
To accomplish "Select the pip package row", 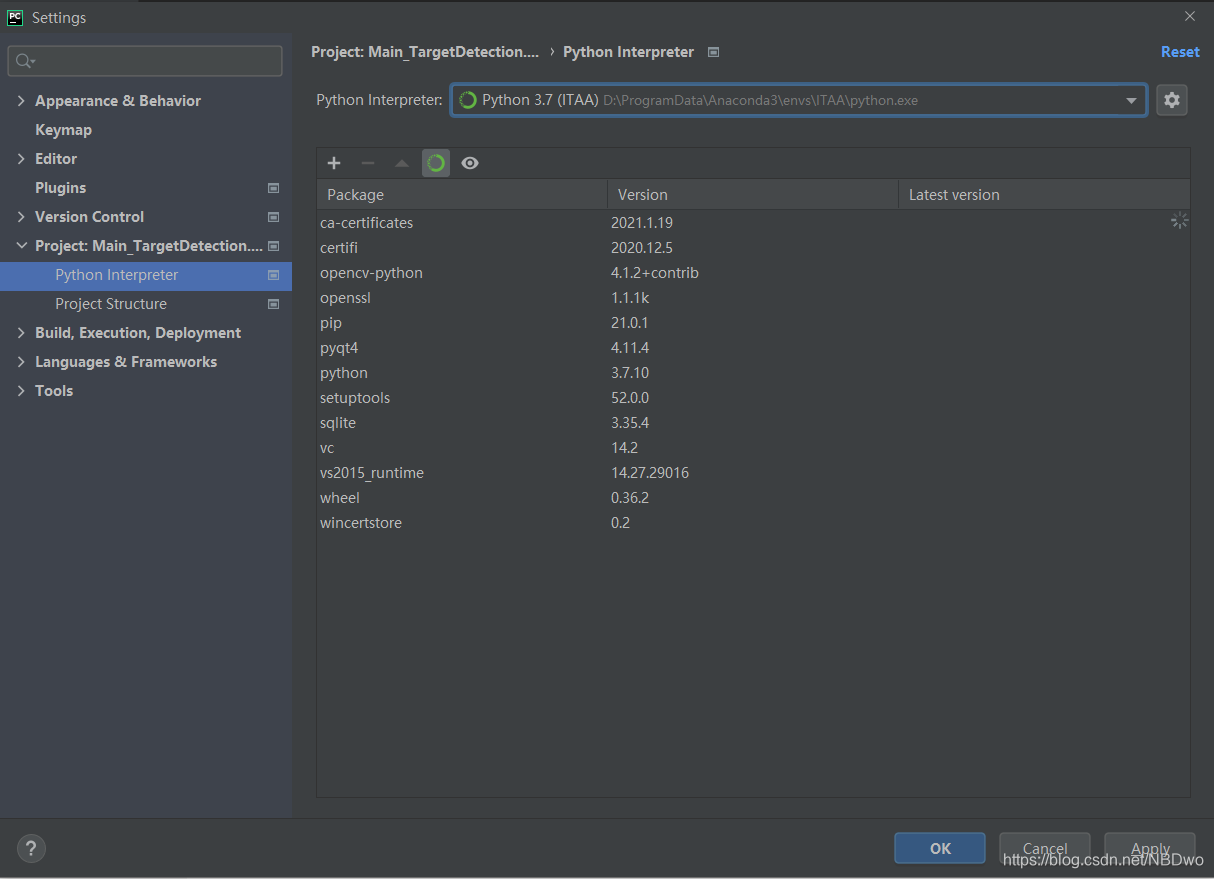I will tap(753, 323).
